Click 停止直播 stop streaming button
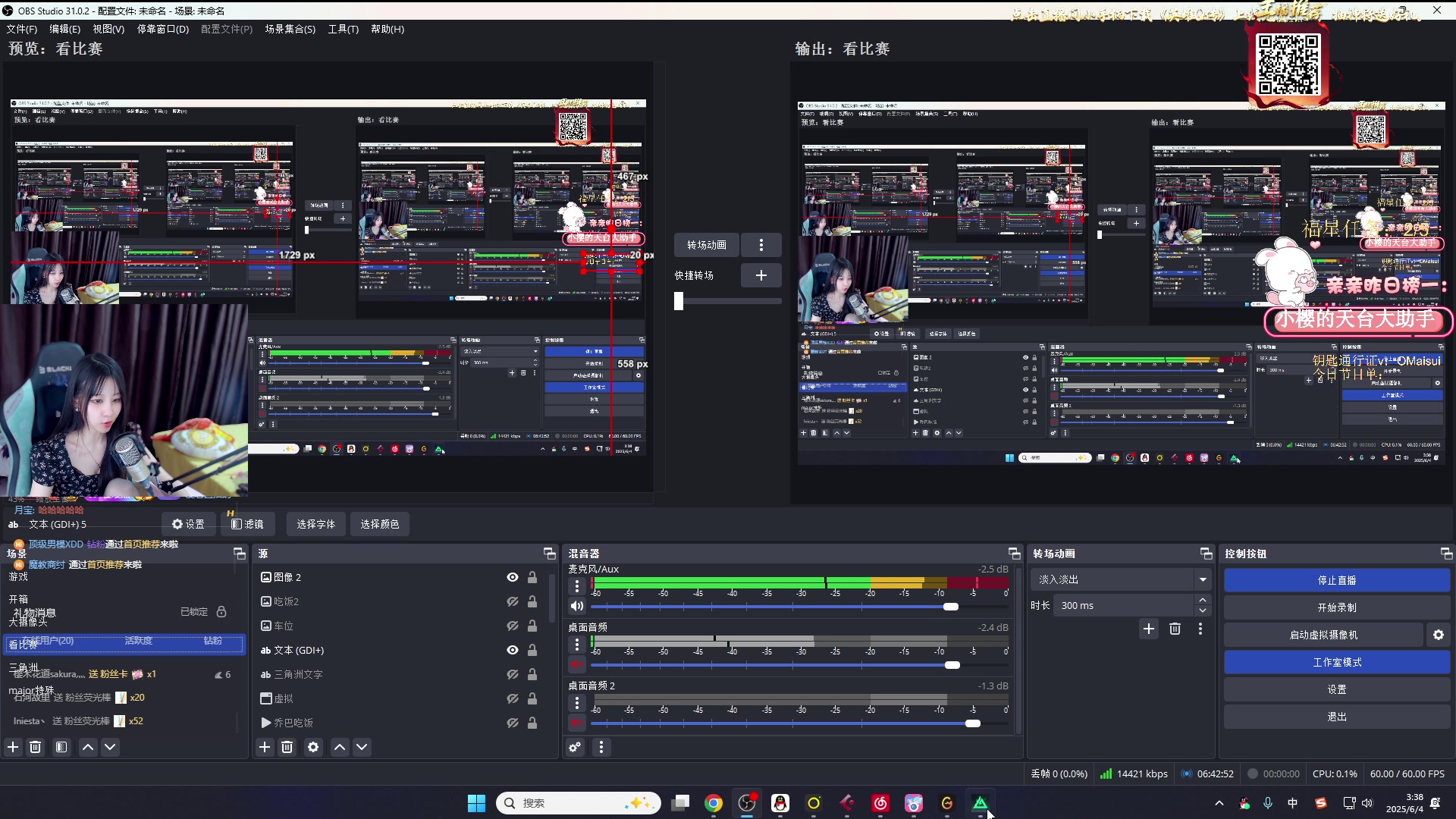The width and height of the screenshot is (1456, 819). pyautogui.click(x=1337, y=580)
